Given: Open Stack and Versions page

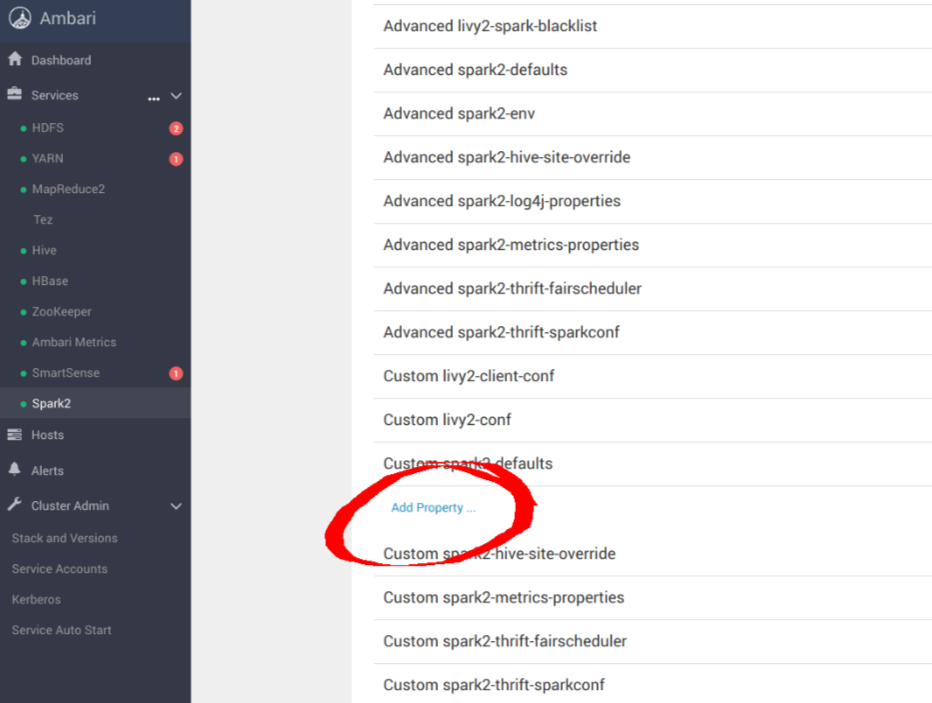Looking at the screenshot, I should pos(65,538).
